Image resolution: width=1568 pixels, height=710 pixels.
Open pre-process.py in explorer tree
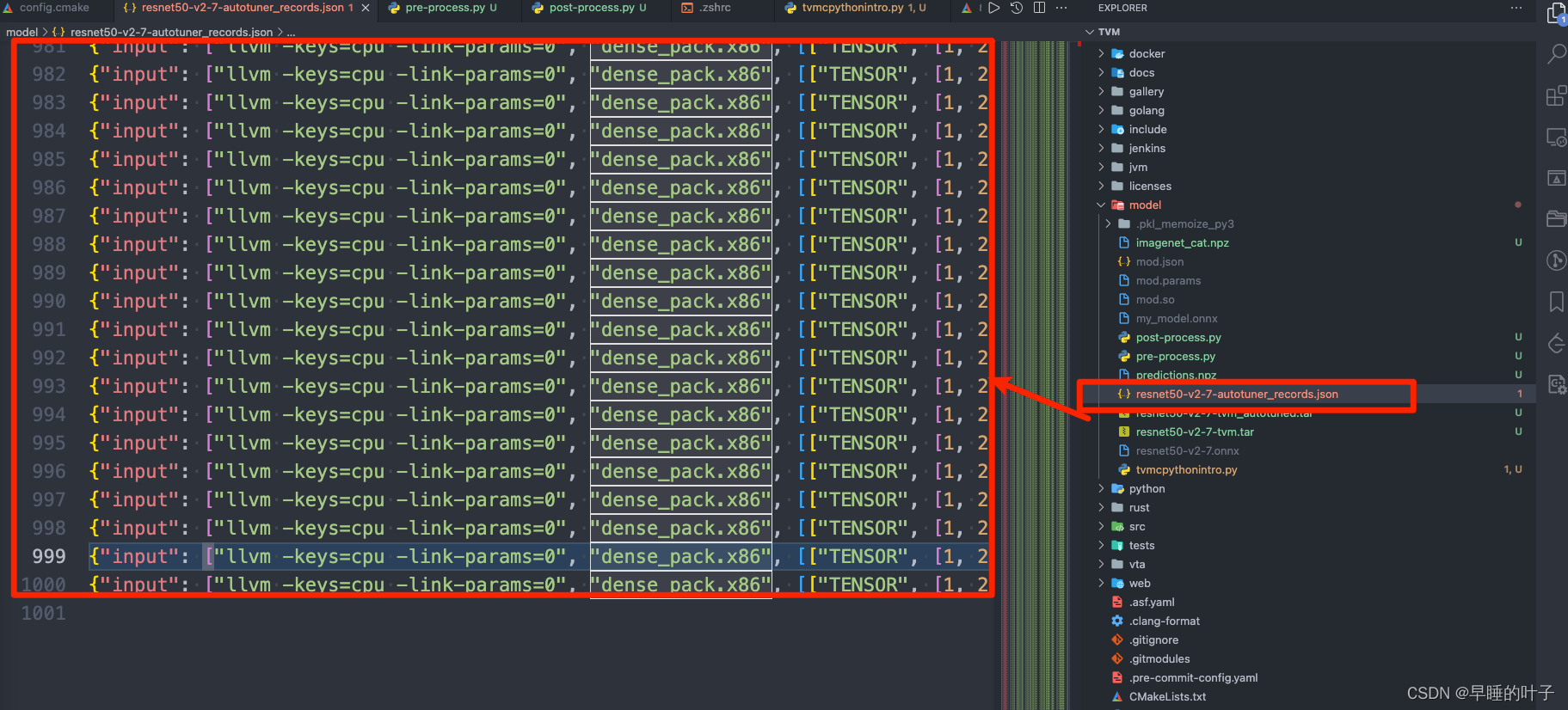click(x=1175, y=356)
